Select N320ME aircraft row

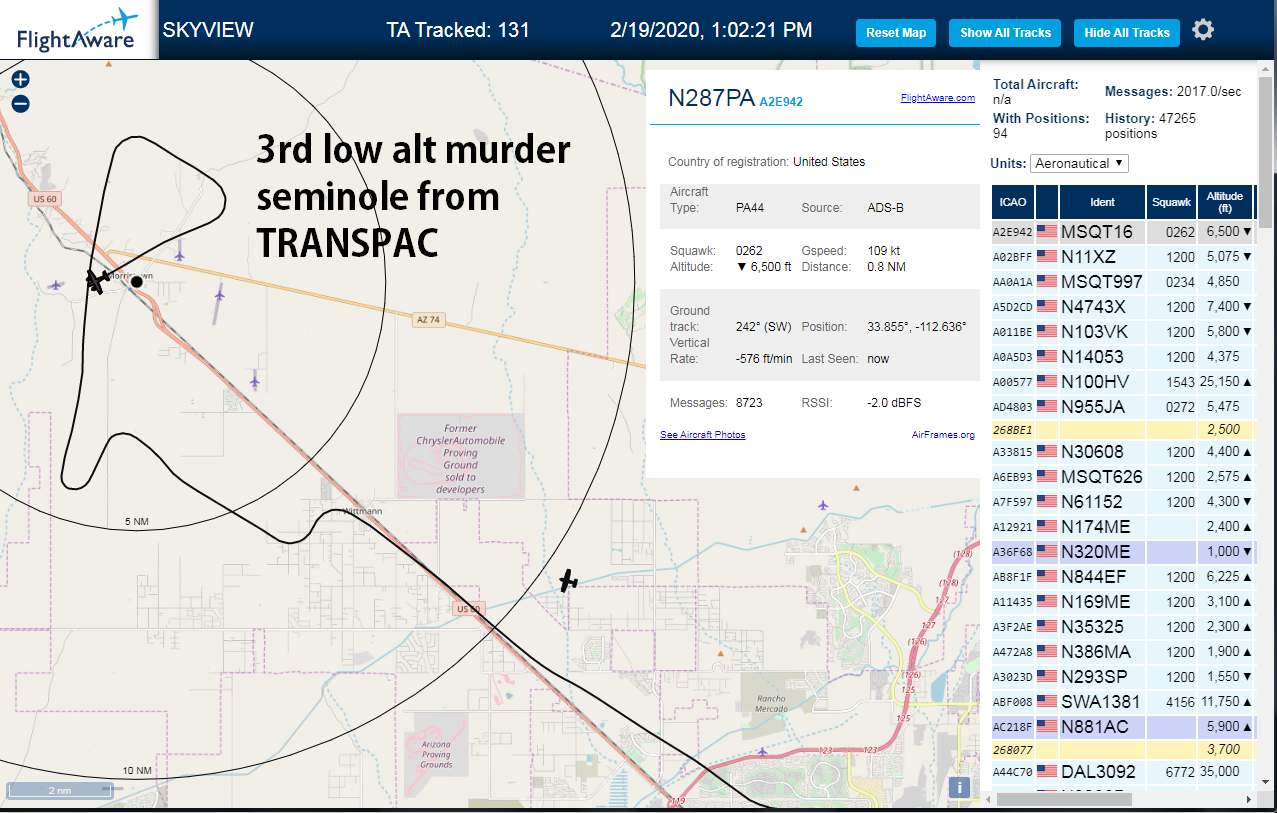click(1122, 552)
